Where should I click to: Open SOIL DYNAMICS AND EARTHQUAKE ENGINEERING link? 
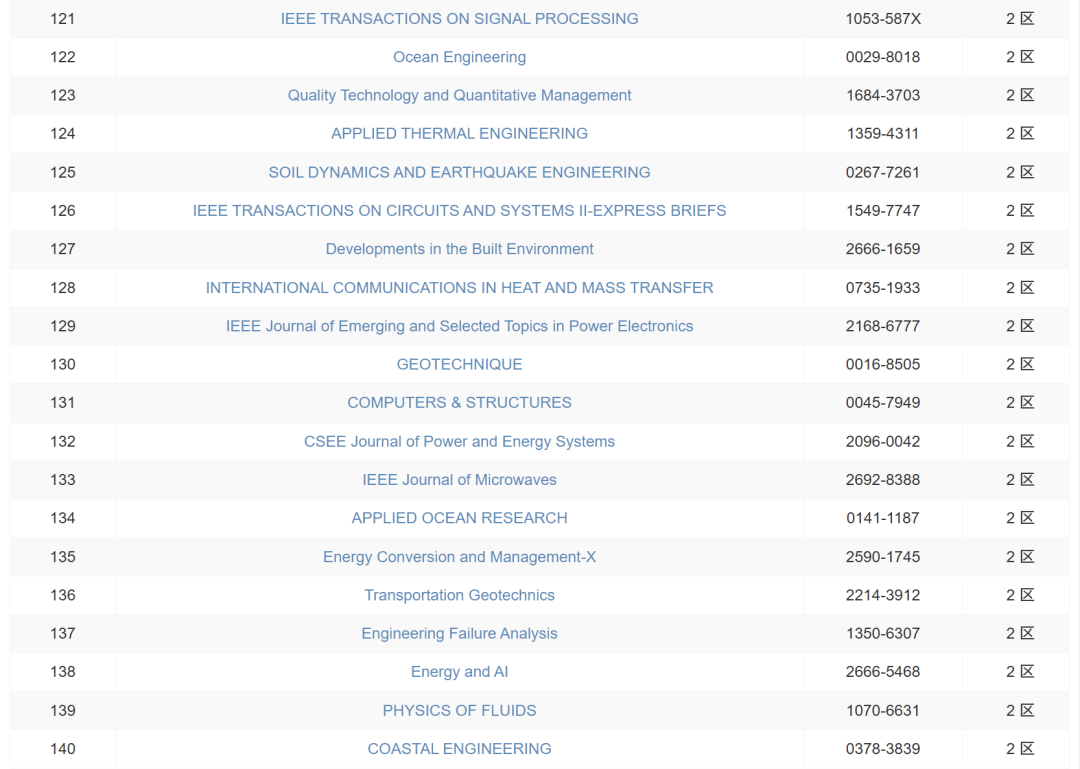coord(459,172)
